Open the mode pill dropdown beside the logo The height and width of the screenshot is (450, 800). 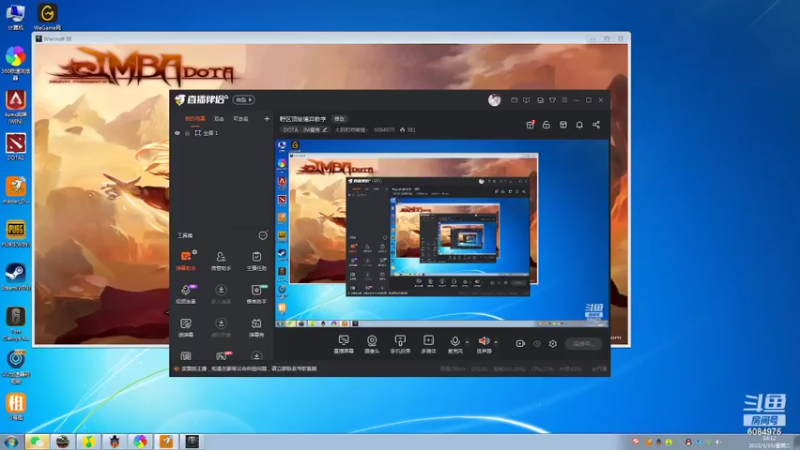(243, 100)
